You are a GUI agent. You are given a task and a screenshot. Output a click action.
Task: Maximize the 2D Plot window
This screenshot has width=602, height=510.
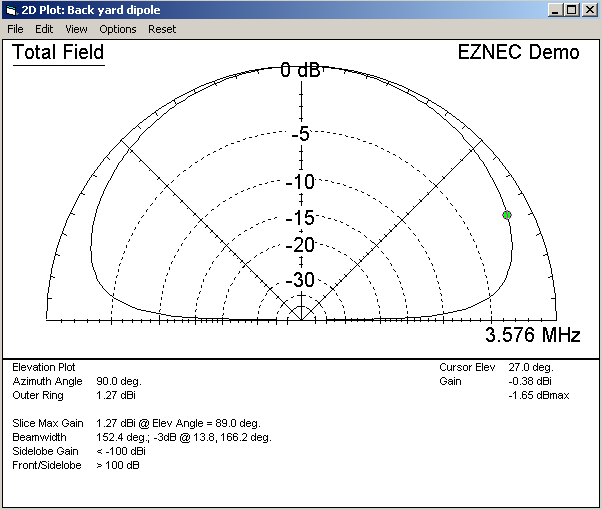(571, 10)
